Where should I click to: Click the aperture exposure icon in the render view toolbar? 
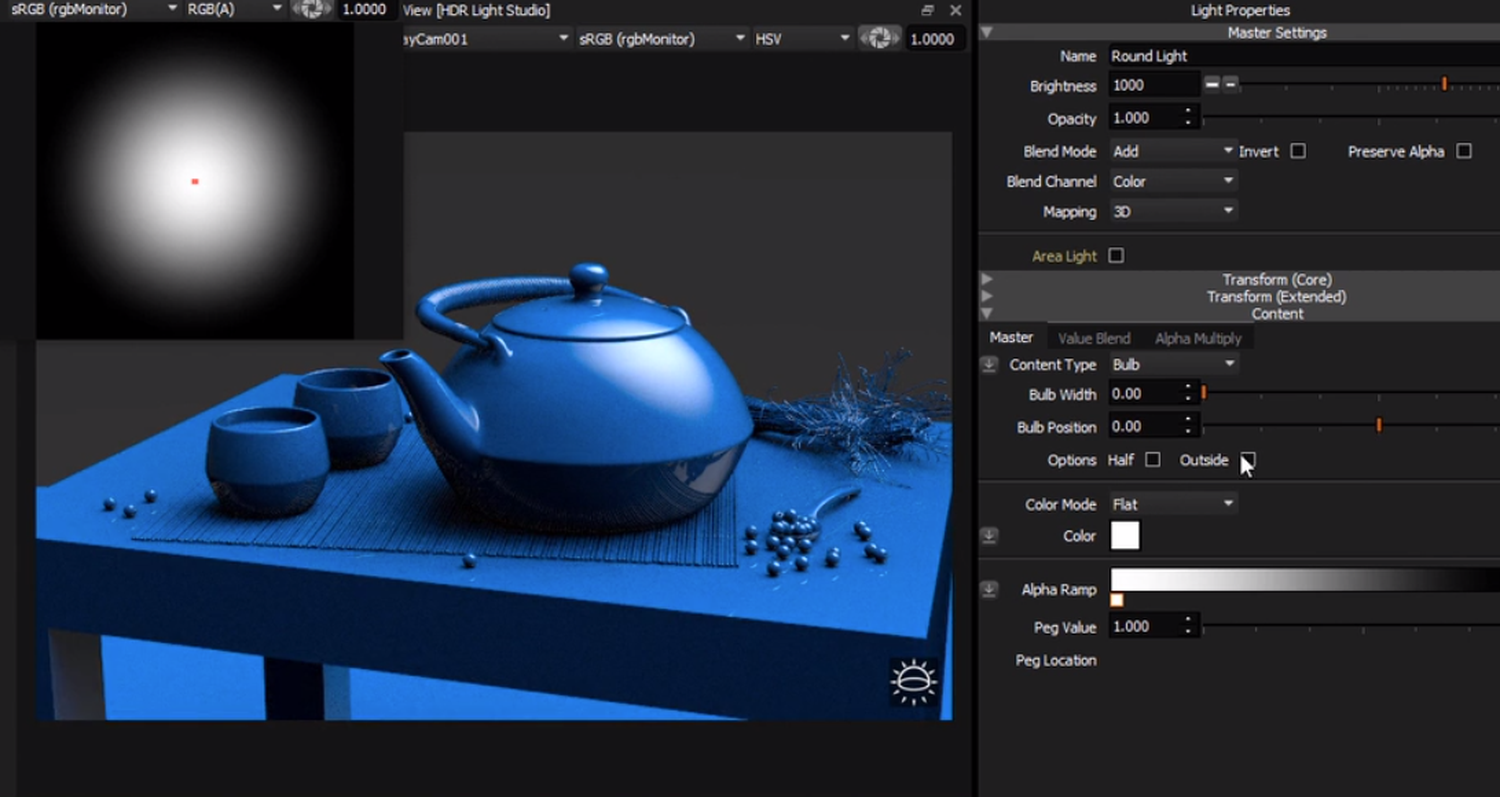(879, 38)
